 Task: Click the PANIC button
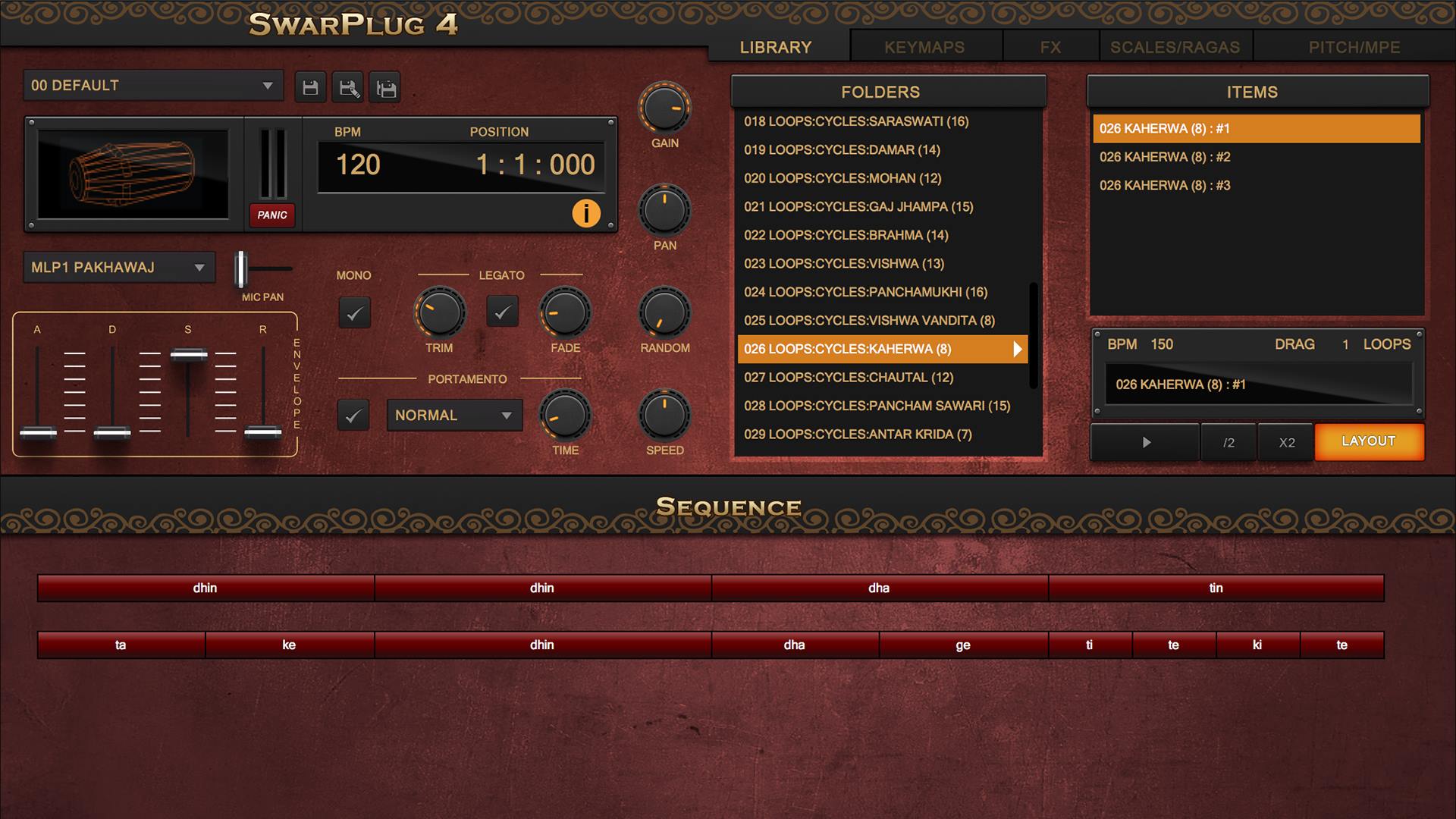(x=271, y=215)
